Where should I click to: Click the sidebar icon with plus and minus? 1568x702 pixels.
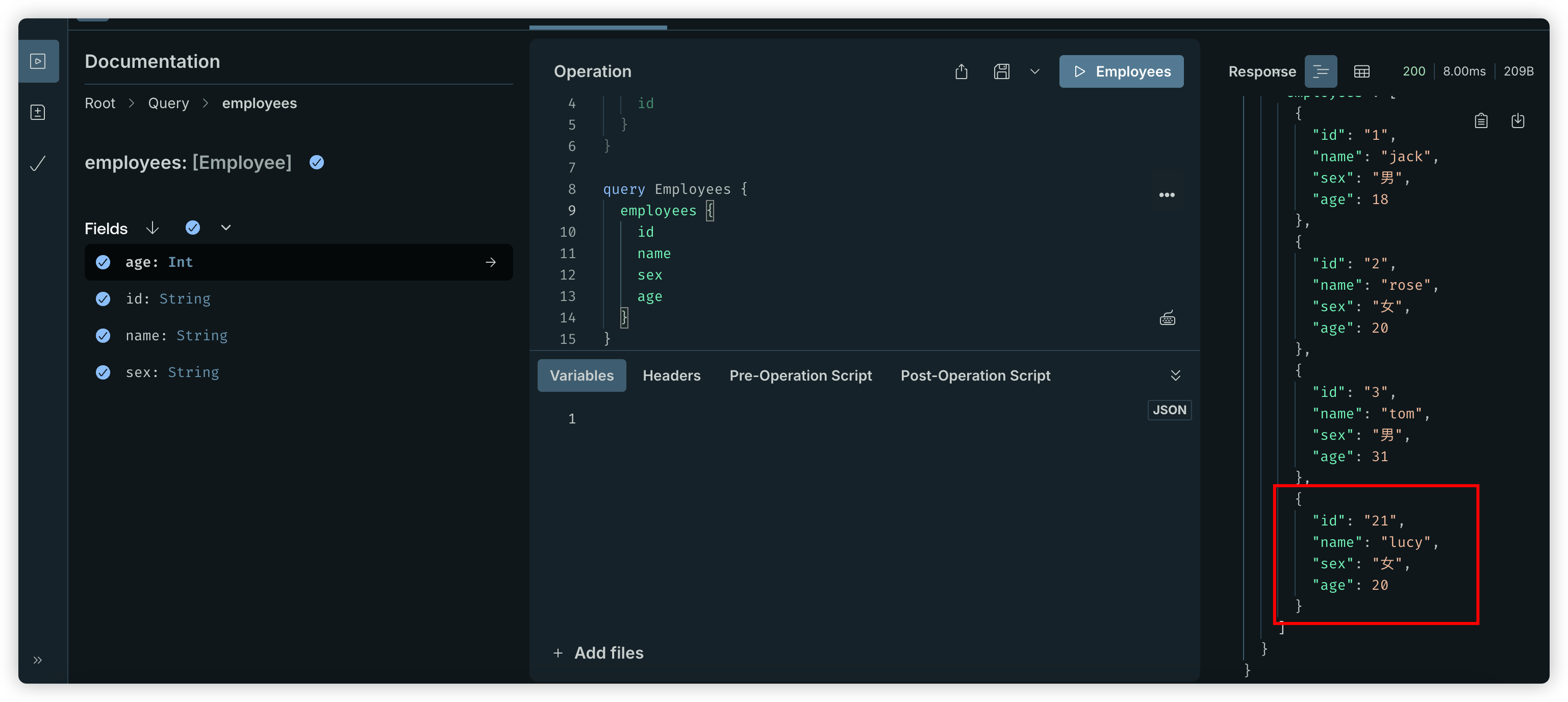point(38,112)
